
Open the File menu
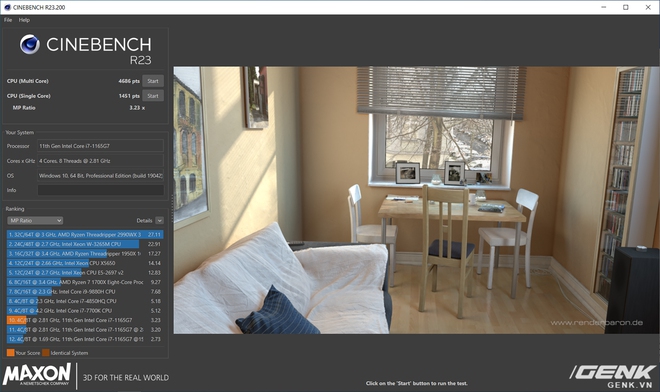[8, 20]
